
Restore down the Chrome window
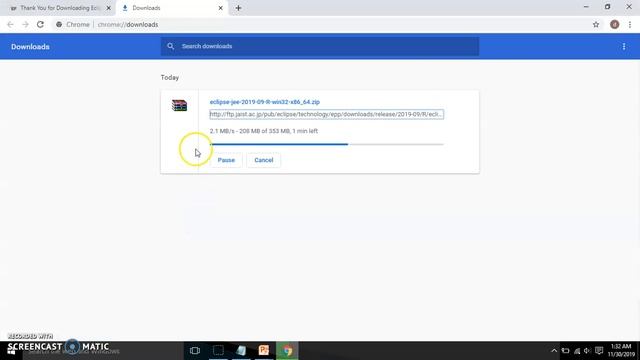point(607,7)
